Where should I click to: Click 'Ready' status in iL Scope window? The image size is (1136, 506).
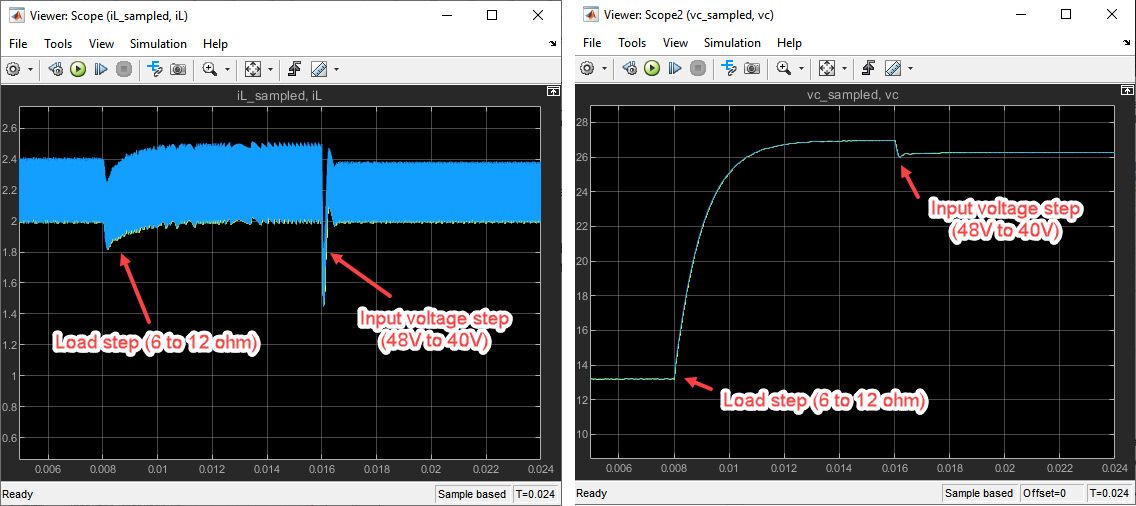18,494
